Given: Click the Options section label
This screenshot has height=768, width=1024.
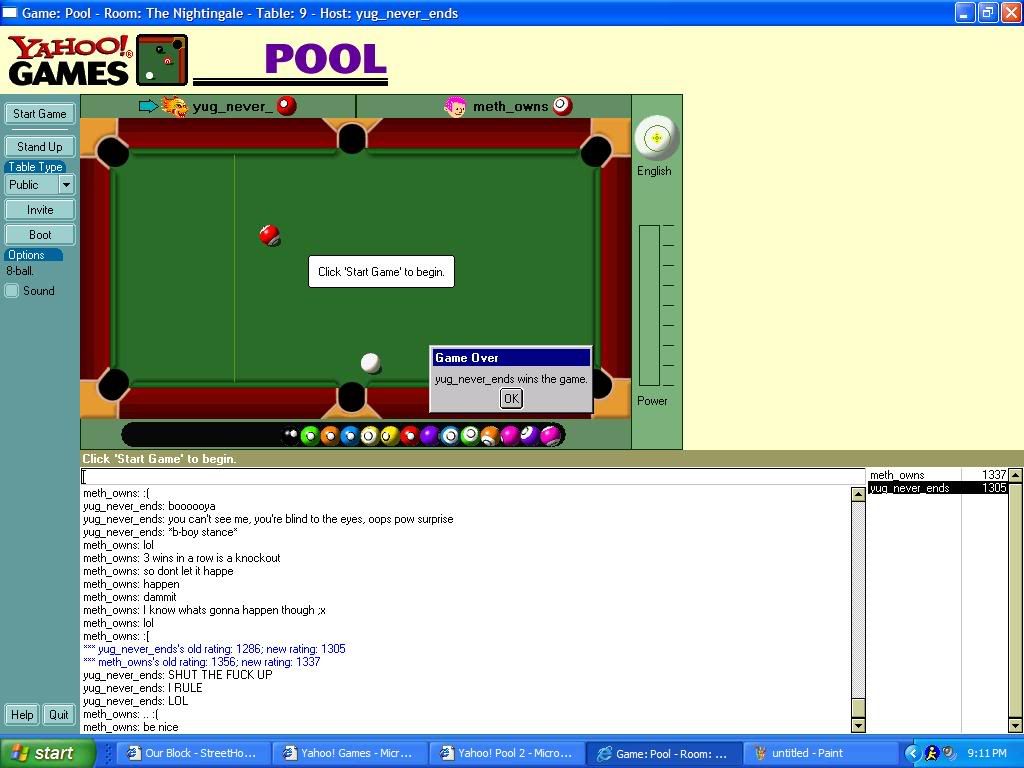Looking at the screenshot, I should pos(33,255).
